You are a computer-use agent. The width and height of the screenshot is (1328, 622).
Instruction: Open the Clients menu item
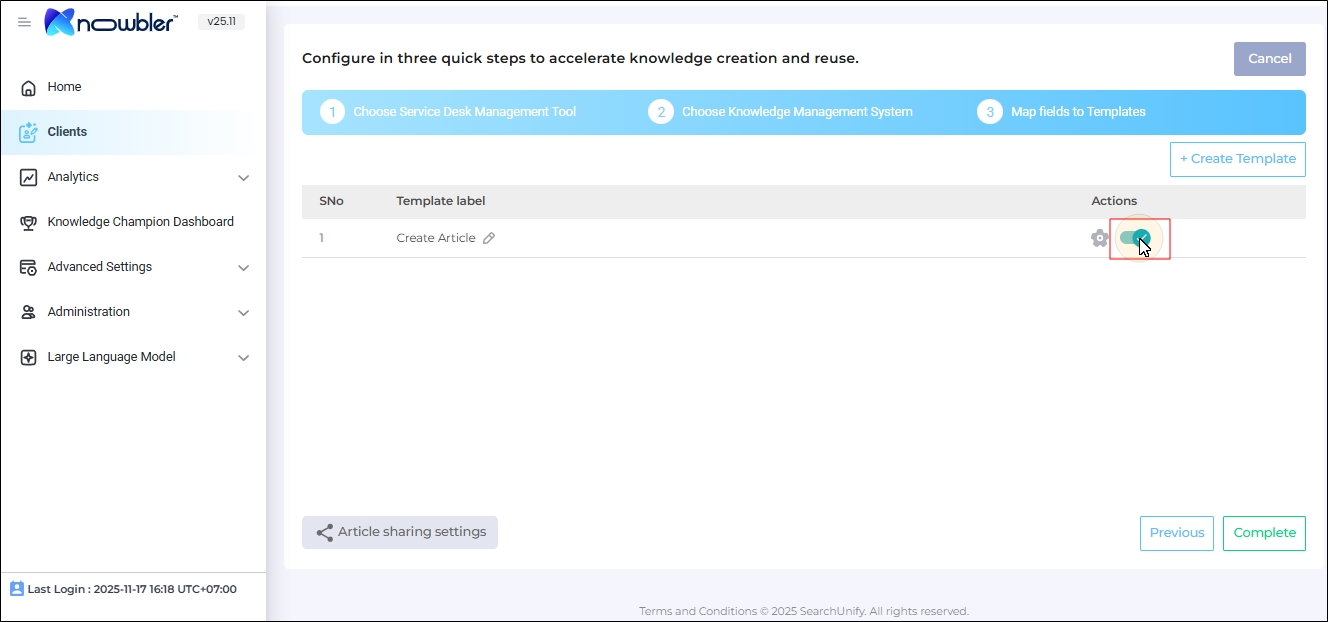click(x=67, y=132)
